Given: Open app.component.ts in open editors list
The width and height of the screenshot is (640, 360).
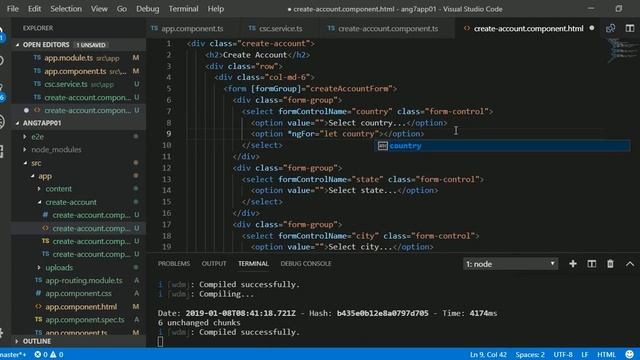Looking at the screenshot, I should (x=75, y=71).
